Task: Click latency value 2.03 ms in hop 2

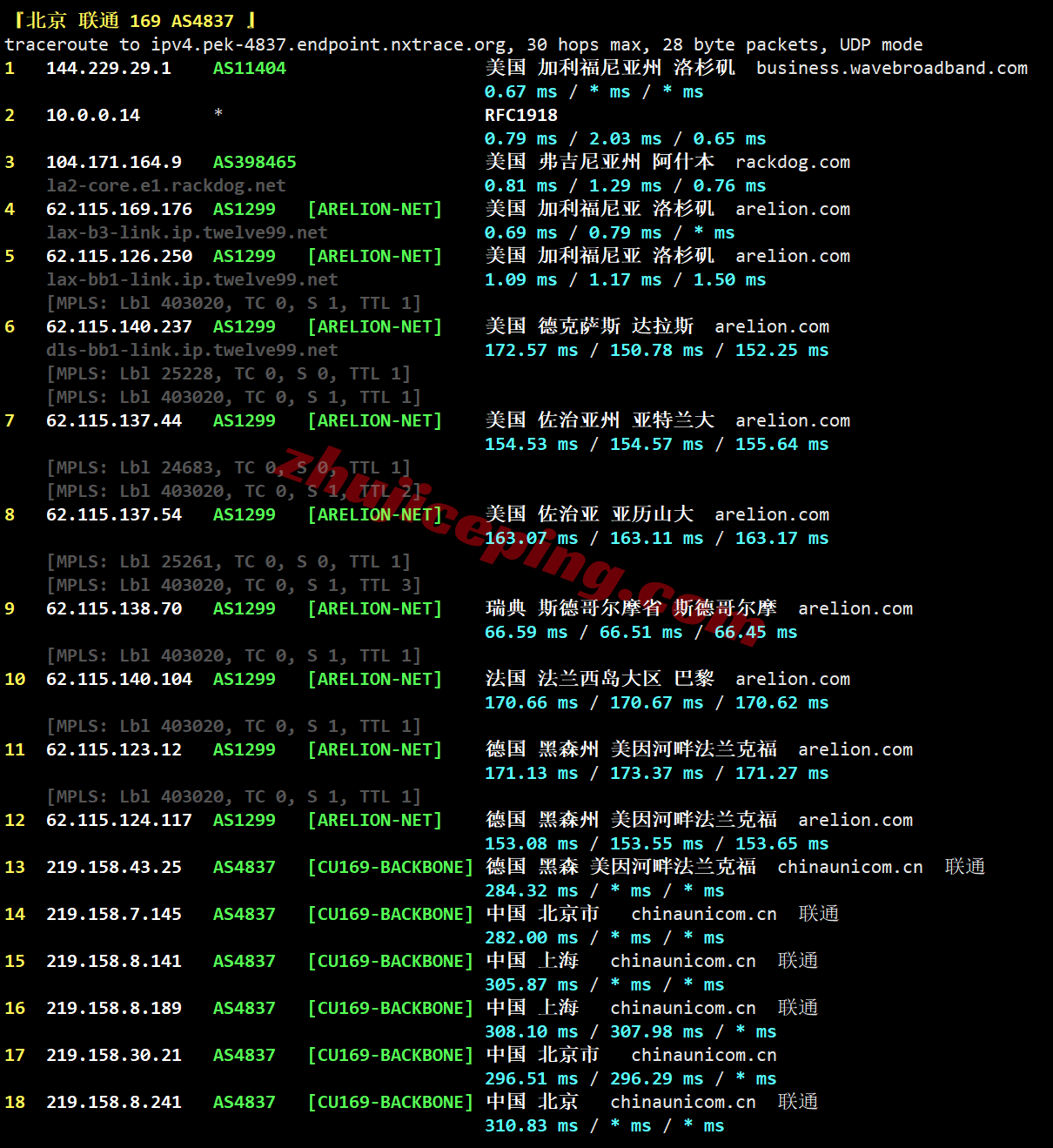Action: pos(626,138)
